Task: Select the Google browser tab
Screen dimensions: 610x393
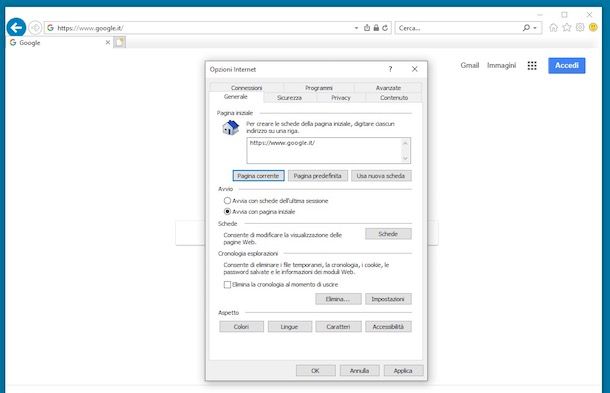Action: tap(58, 42)
